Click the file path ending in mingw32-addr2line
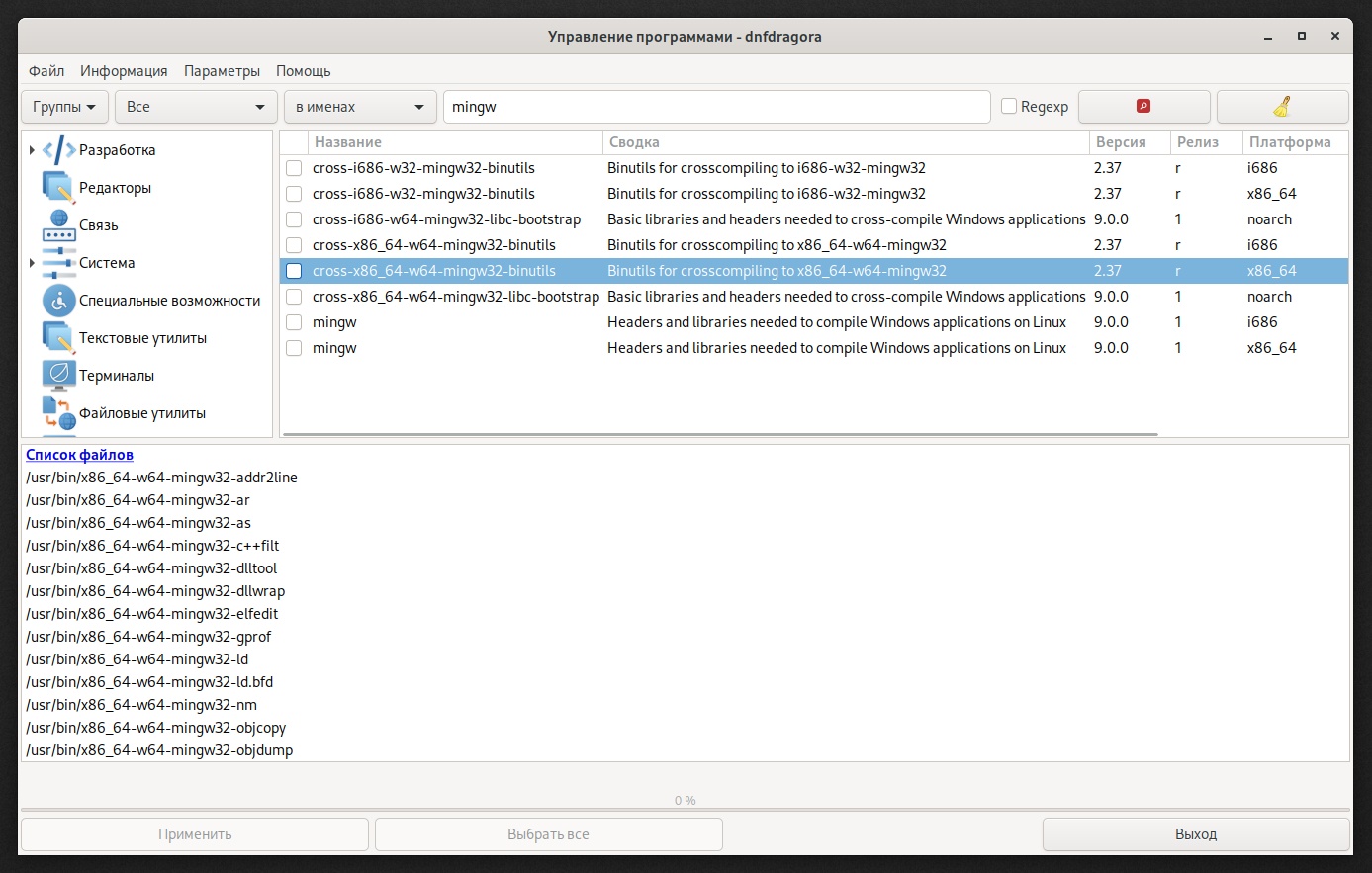This screenshot has height=873, width=1372. click(161, 478)
